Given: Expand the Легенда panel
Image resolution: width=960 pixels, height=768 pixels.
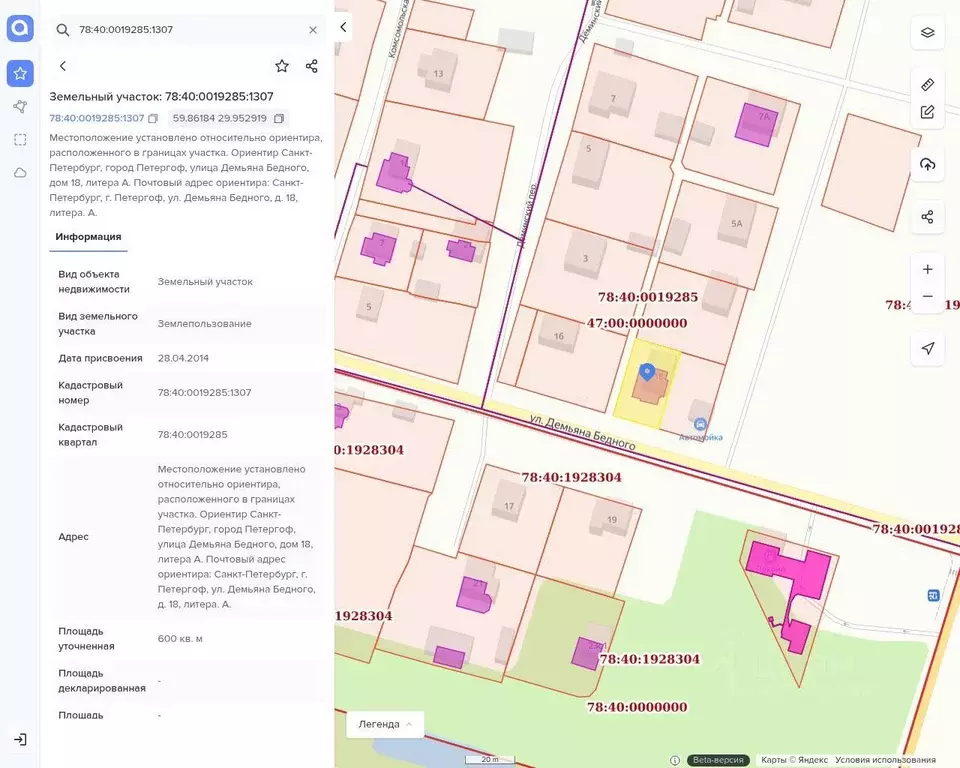Looking at the screenshot, I should [384, 724].
